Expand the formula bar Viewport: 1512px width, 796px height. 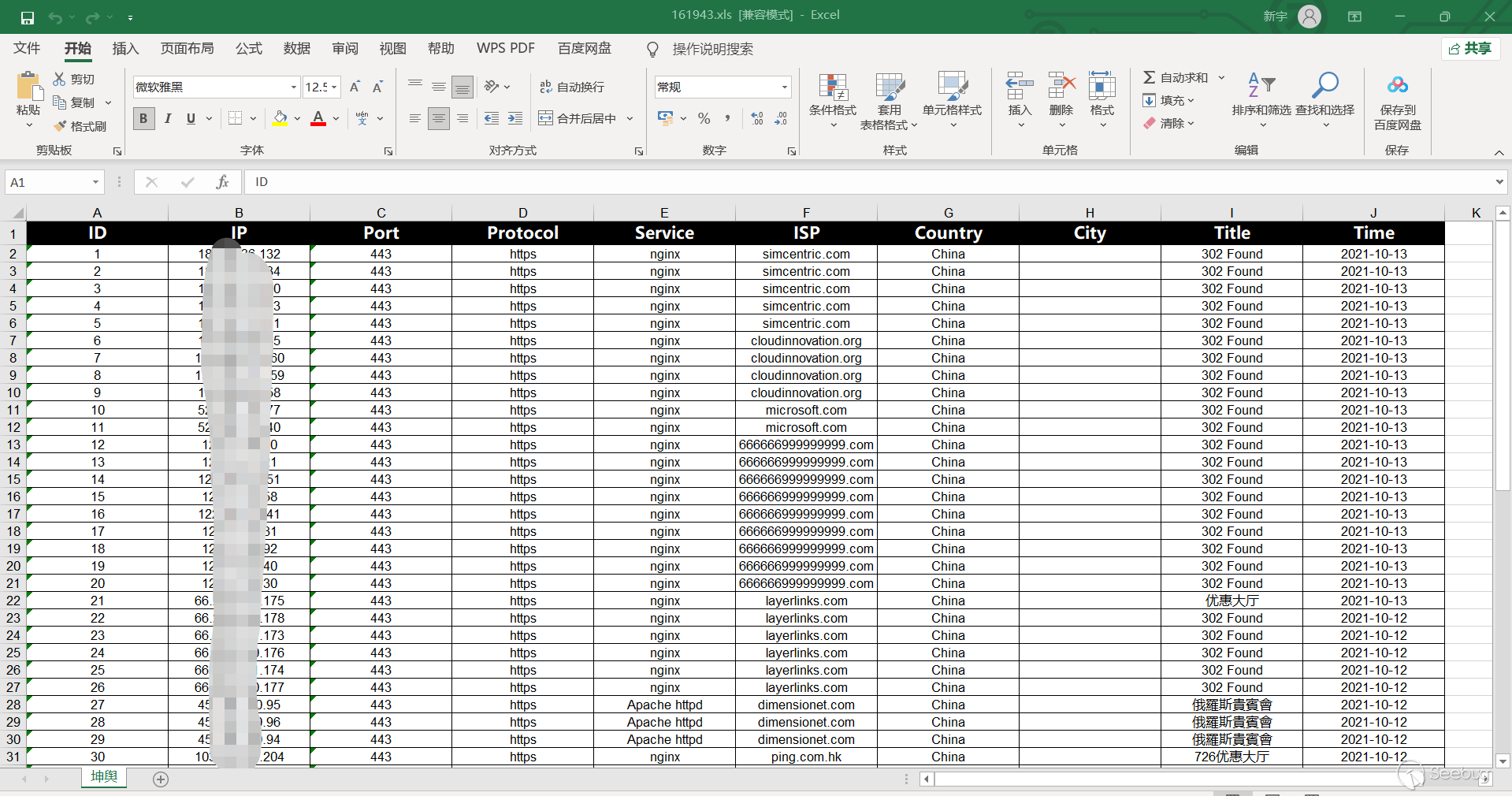[x=1499, y=182]
